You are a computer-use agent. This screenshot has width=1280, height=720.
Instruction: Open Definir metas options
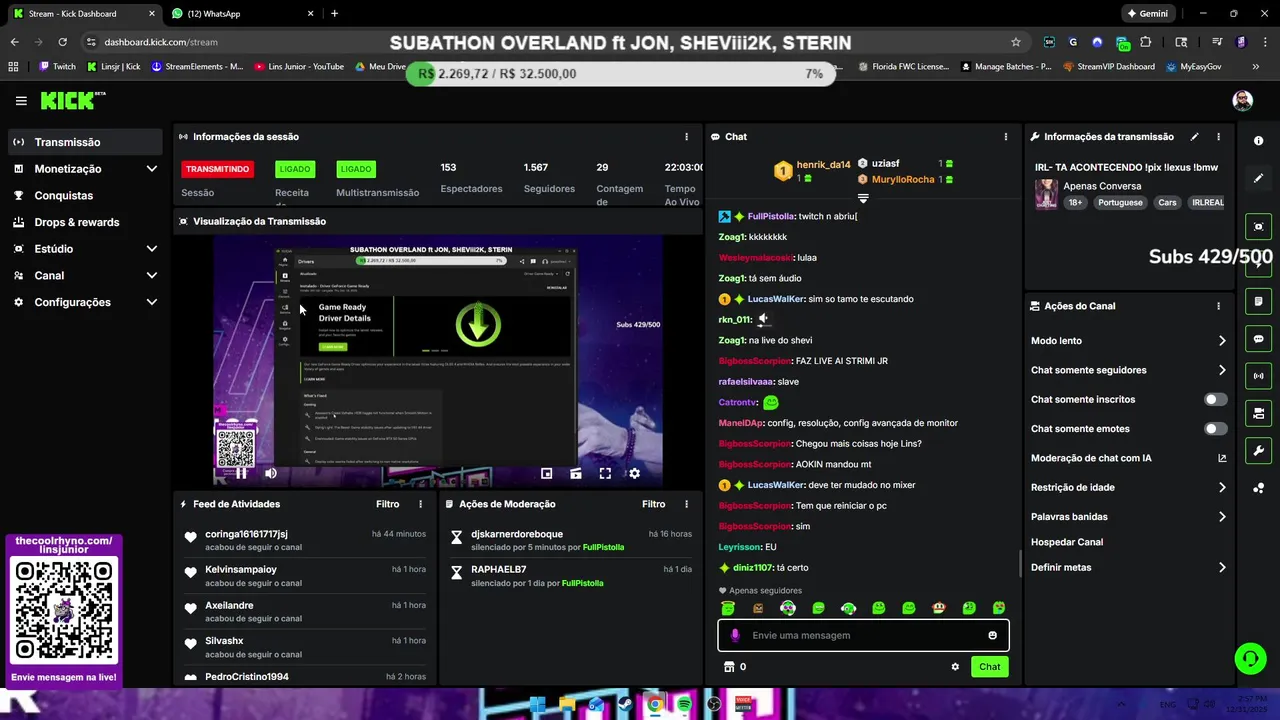(1128, 568)
